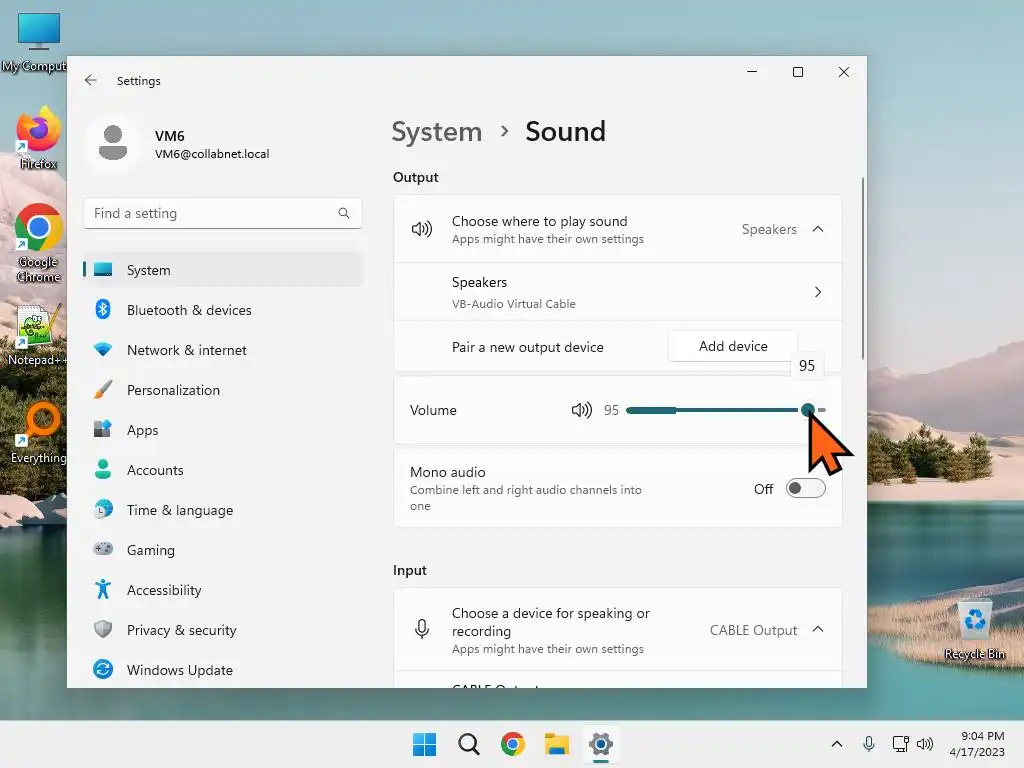
Task: Click the network tray icon
Action: click(x=901, y=744)
